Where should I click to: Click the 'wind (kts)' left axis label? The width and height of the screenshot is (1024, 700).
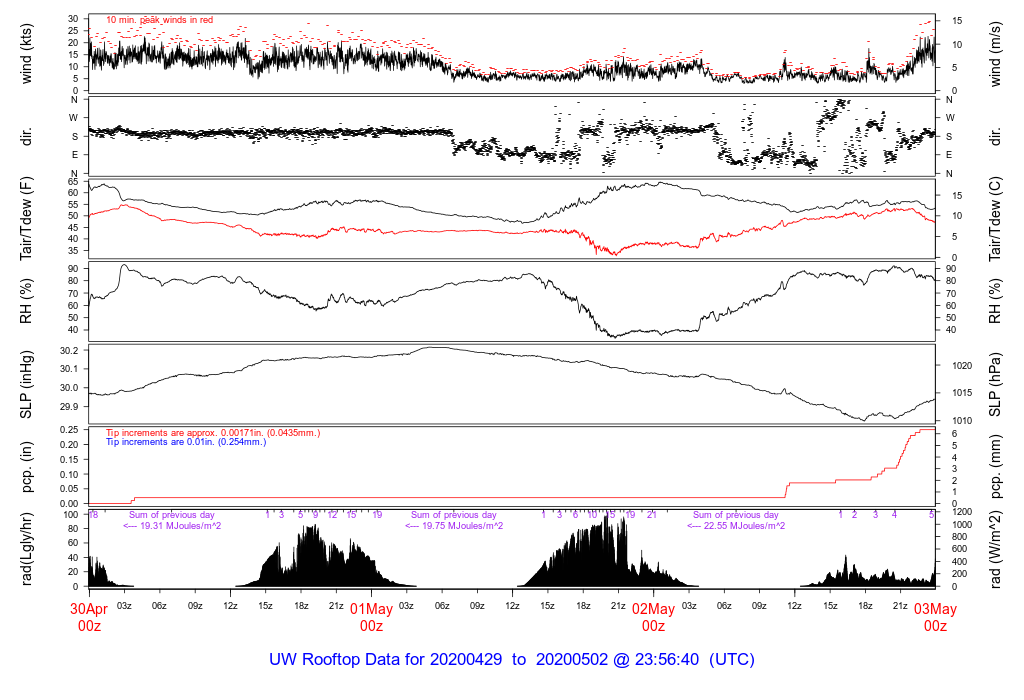[26, 54]
